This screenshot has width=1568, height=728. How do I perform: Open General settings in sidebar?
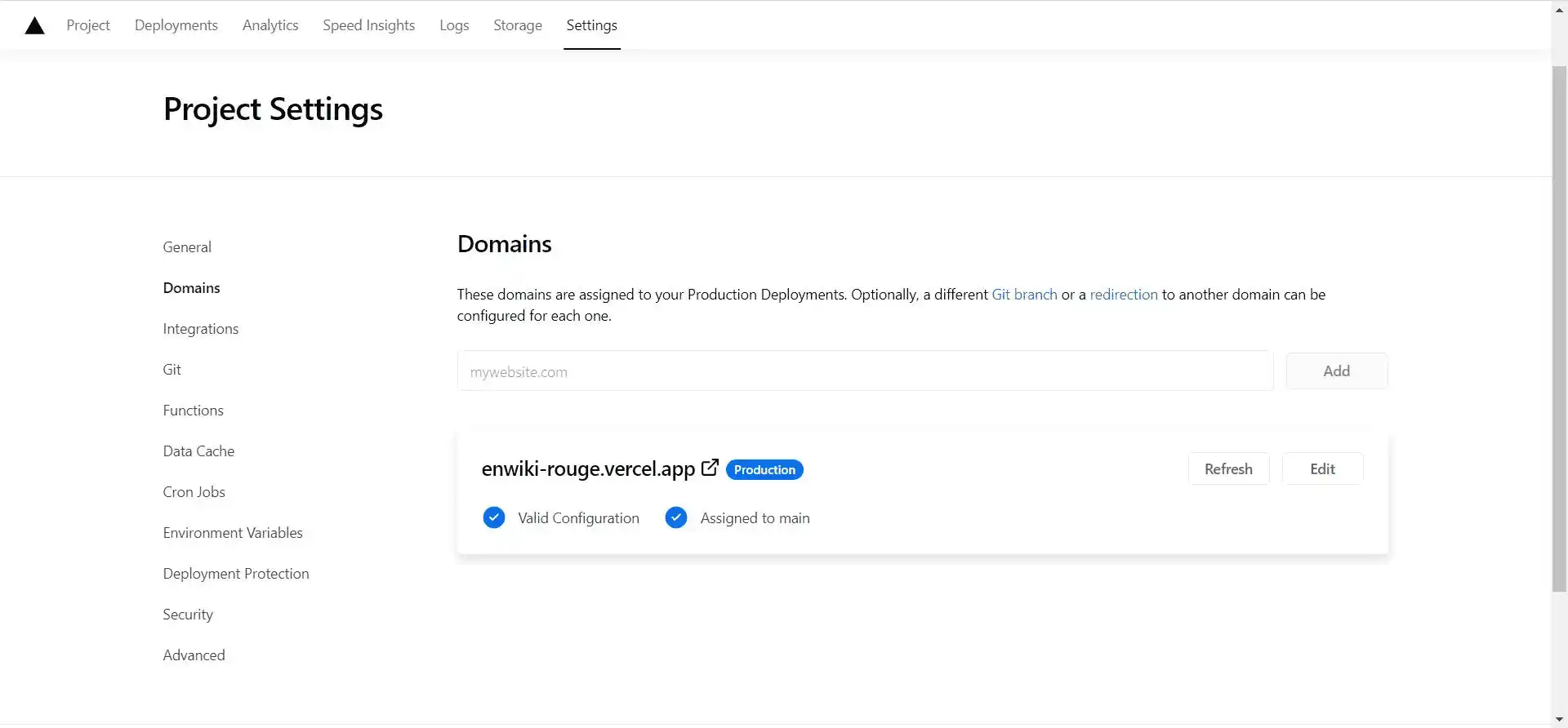click(x=187, y=247)
